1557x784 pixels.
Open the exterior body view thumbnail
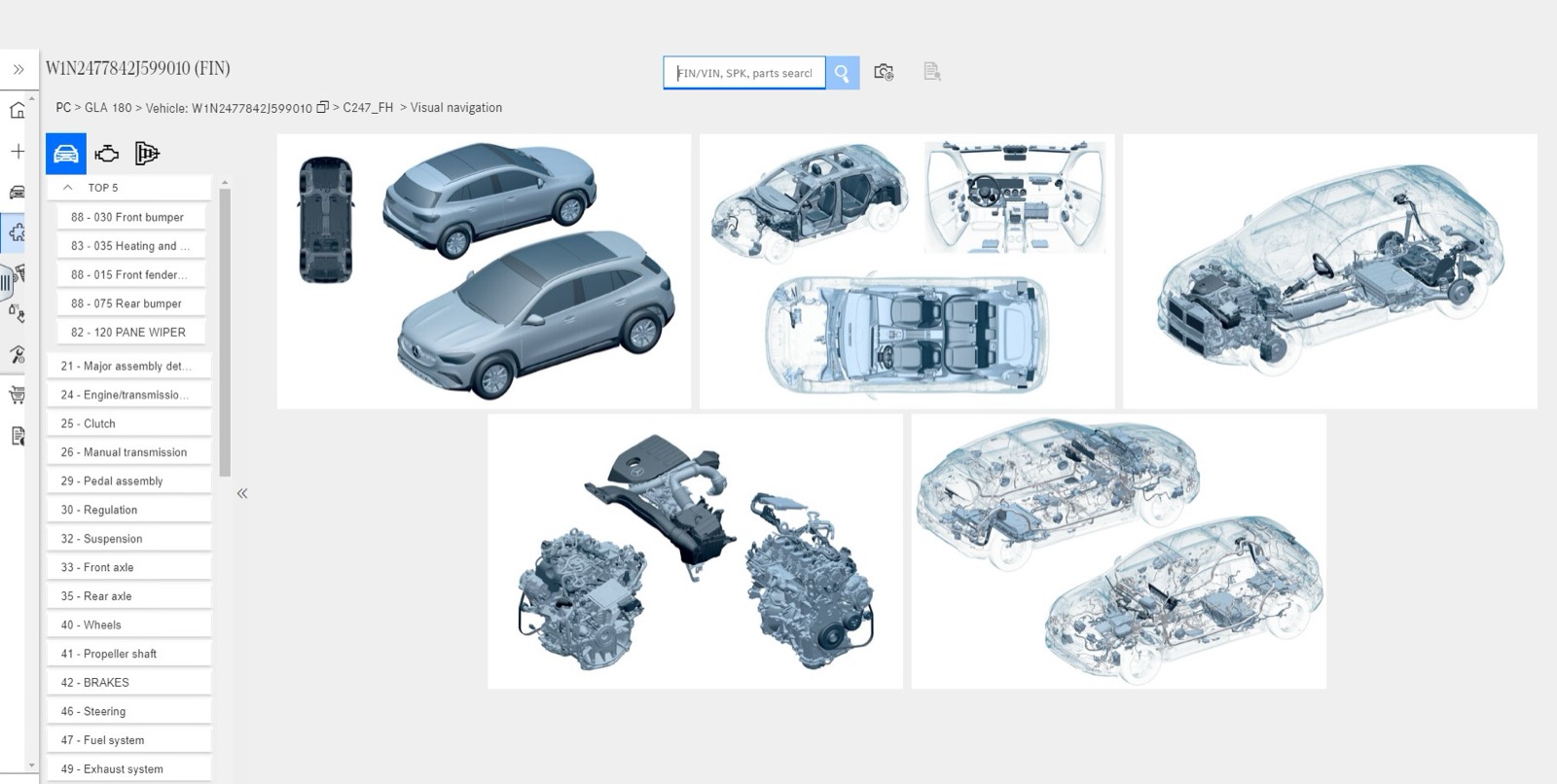(484, 271)
